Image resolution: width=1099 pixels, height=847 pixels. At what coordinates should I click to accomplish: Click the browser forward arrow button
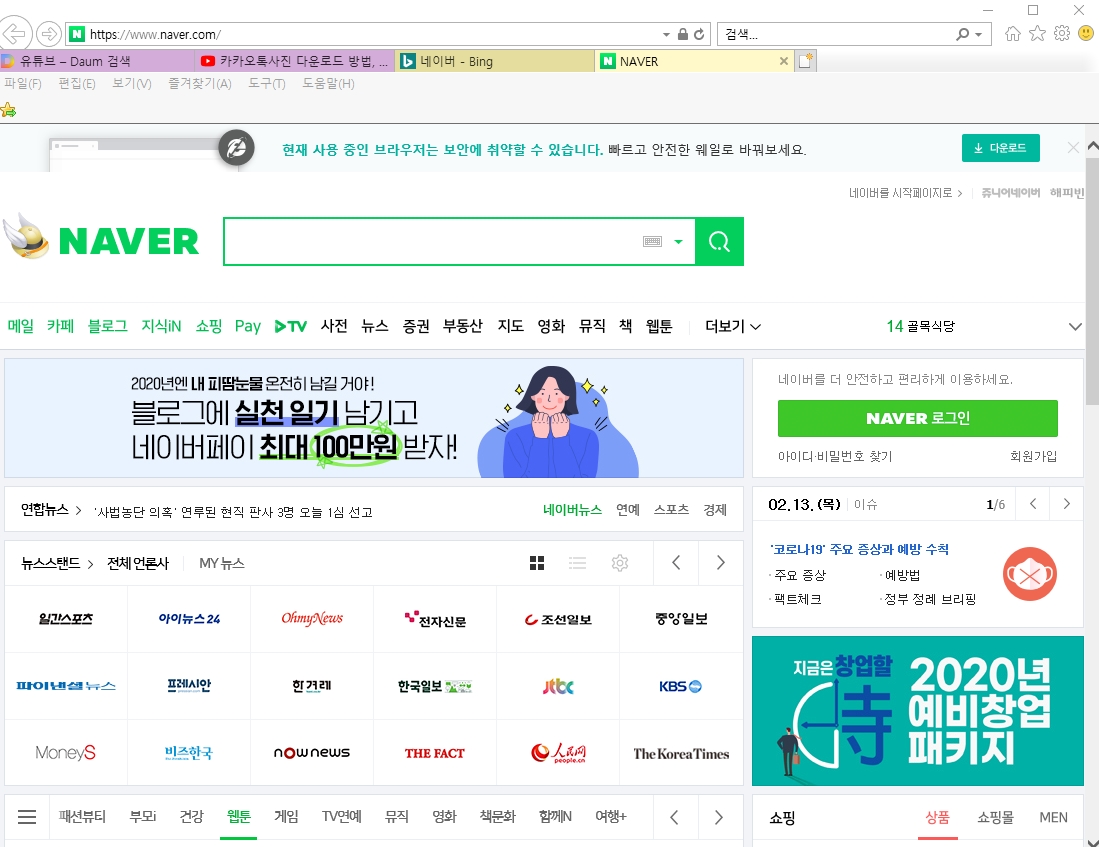(48, 33)
